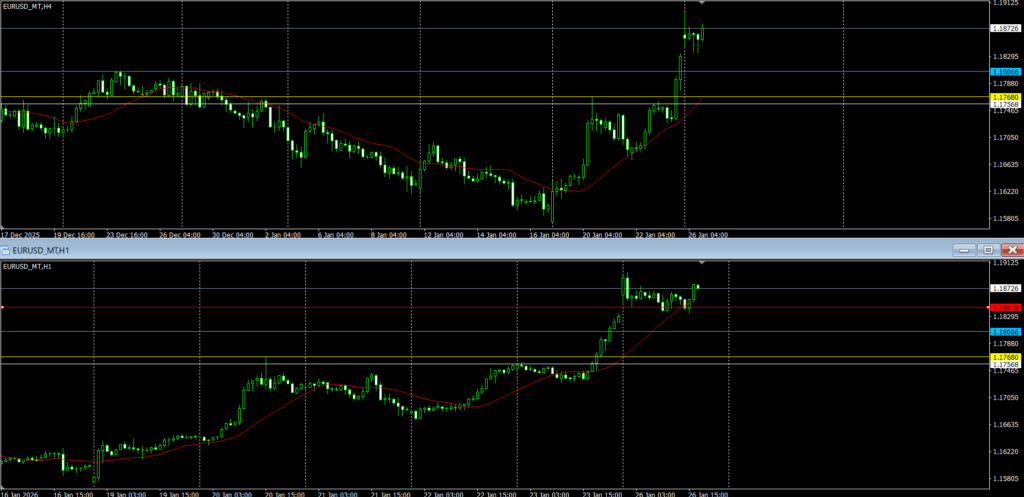Viewport: 1024px width, 497px height.
Task: Close the EURUSD_MT,H1 chart window
Action: [1012, 249]
